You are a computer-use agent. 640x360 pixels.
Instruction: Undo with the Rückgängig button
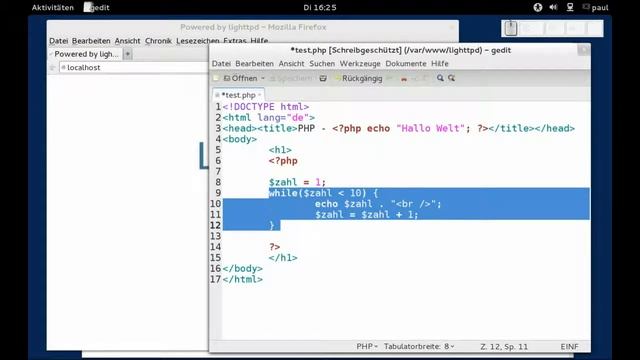pos(359,78)
